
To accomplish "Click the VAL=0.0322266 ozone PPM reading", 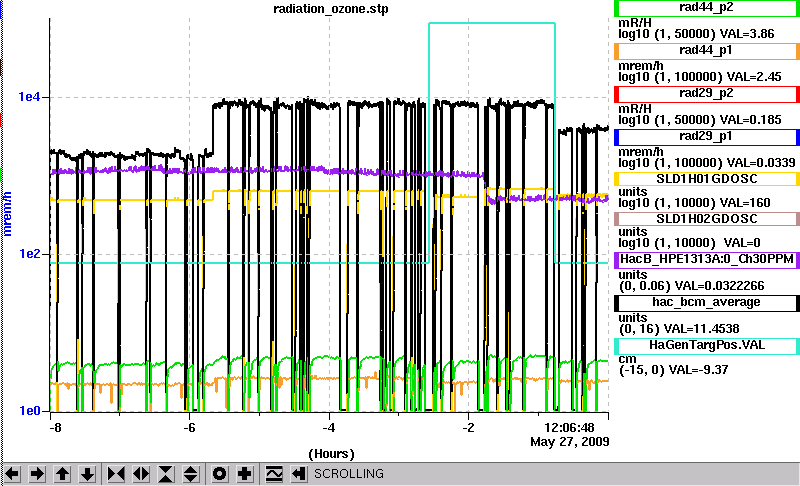I will [719, 286].
